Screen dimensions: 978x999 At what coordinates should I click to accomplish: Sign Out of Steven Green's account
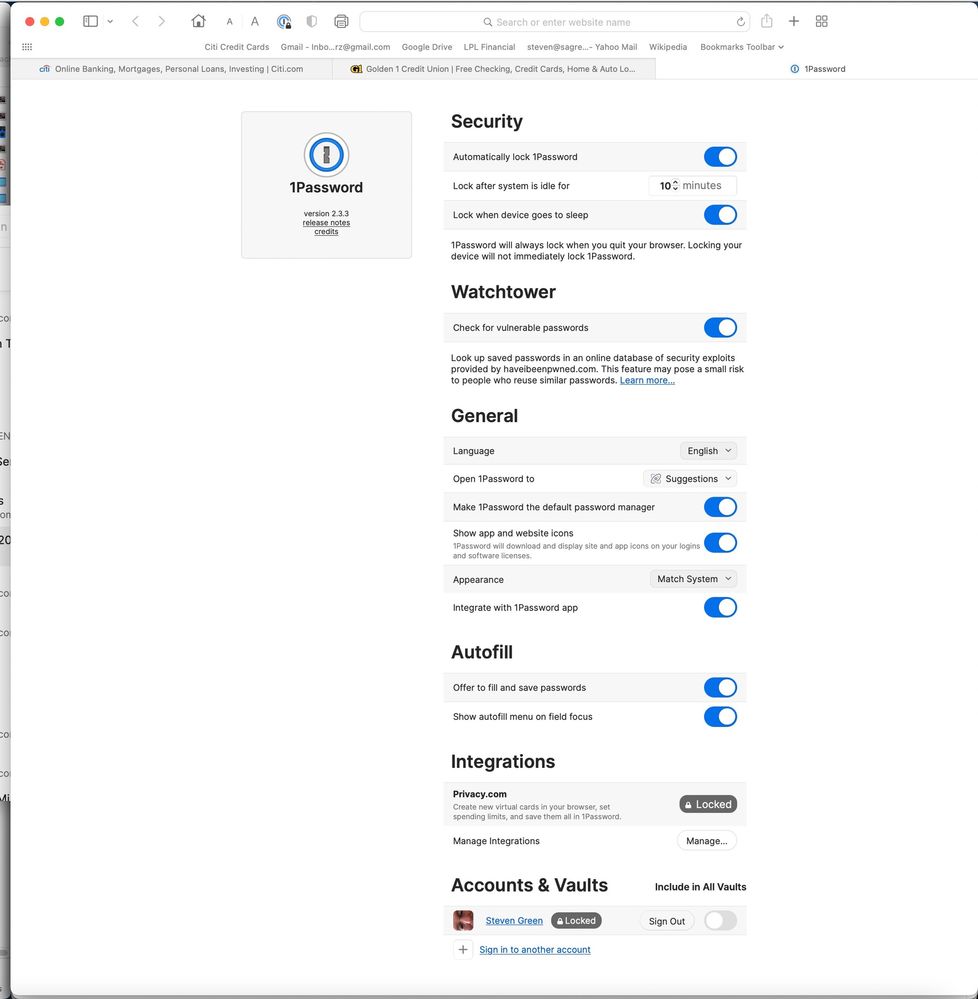click(666, 921)
